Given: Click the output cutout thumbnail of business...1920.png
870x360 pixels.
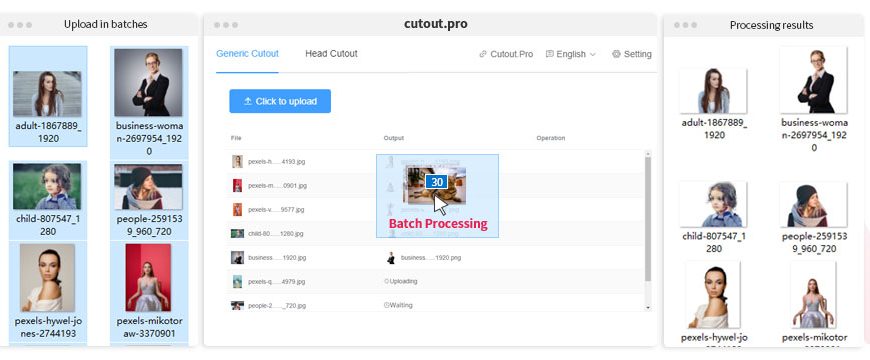Looking at the screenshot, I should (391, 257).
